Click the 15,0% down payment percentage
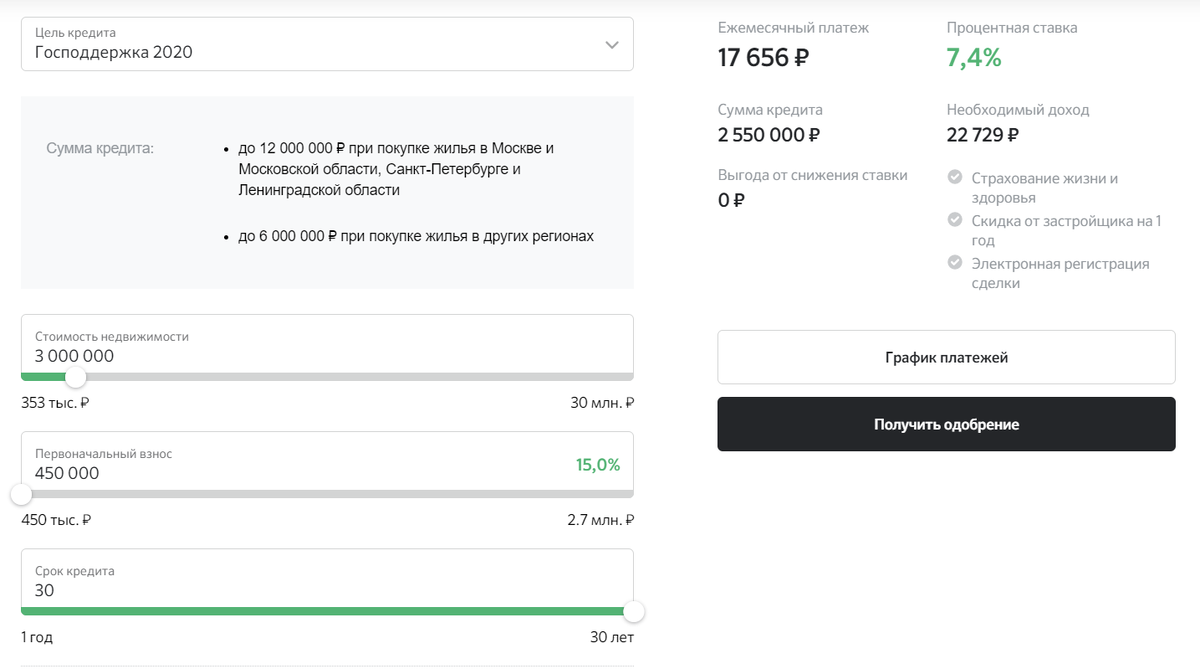Screen dimensions: 1200x669 598,465
